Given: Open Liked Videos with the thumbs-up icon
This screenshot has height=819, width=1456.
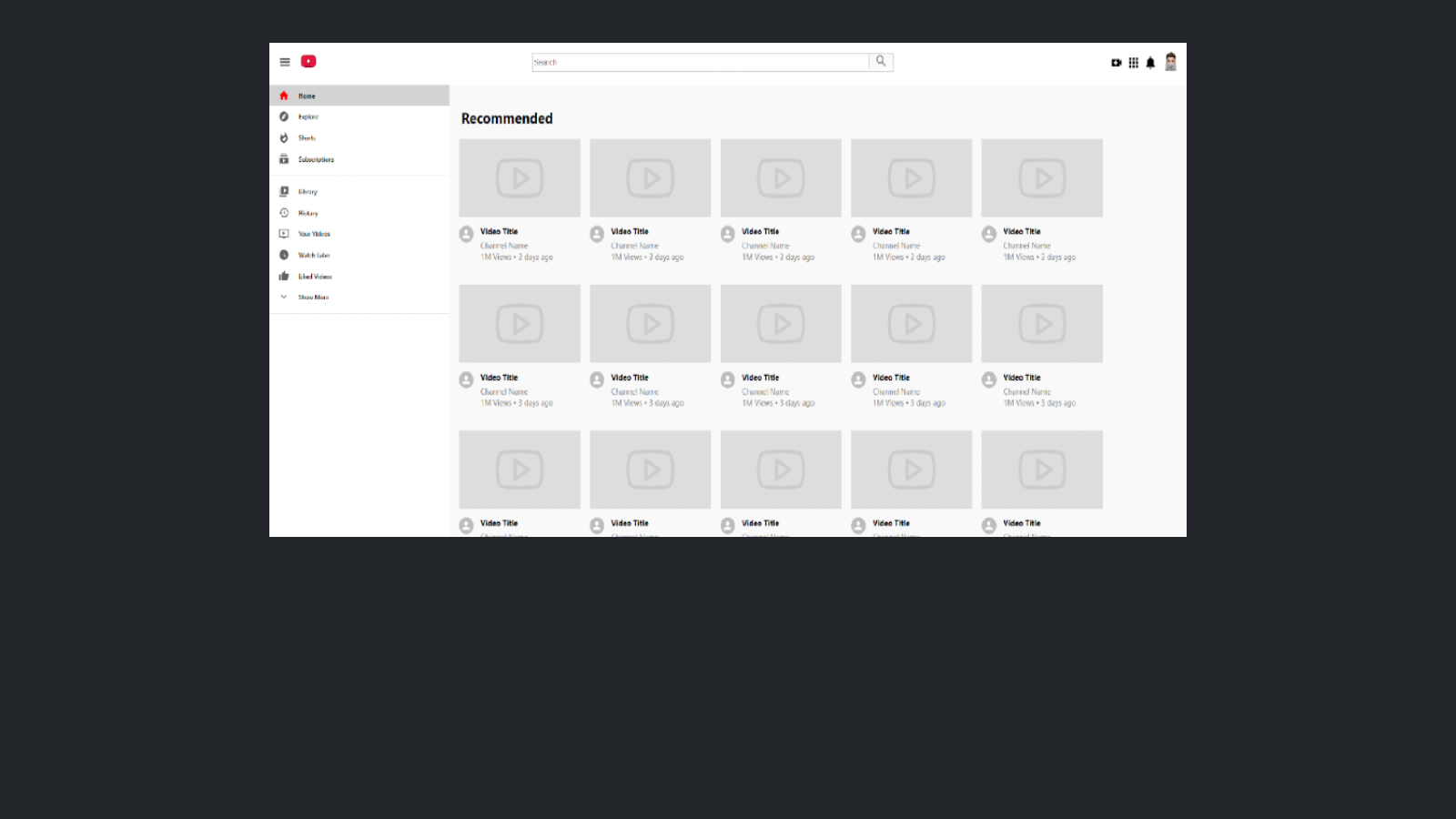Looking at the screenshot, I should [x=284, y=276].
